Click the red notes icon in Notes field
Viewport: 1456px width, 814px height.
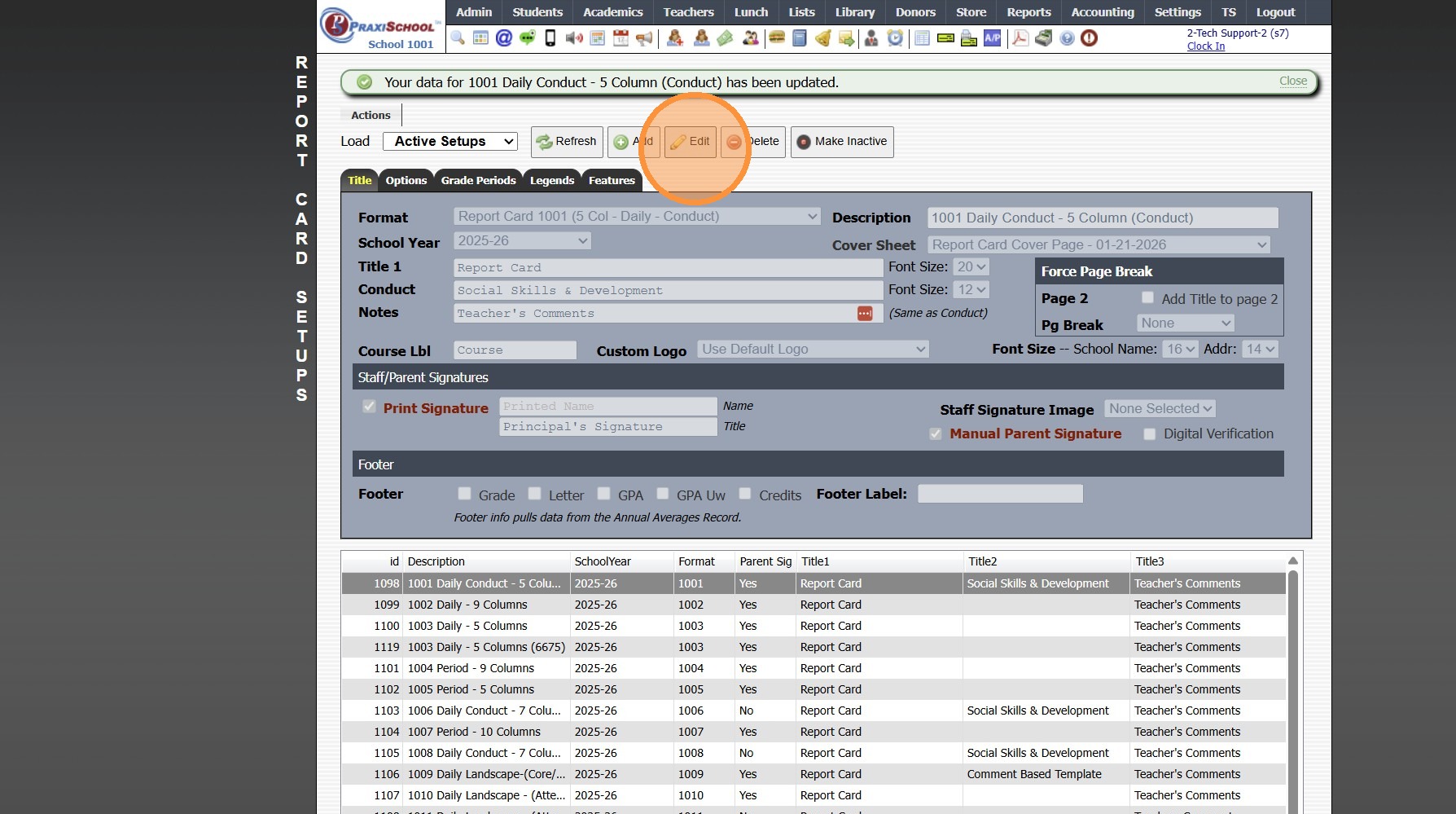[x=865, y=314]
